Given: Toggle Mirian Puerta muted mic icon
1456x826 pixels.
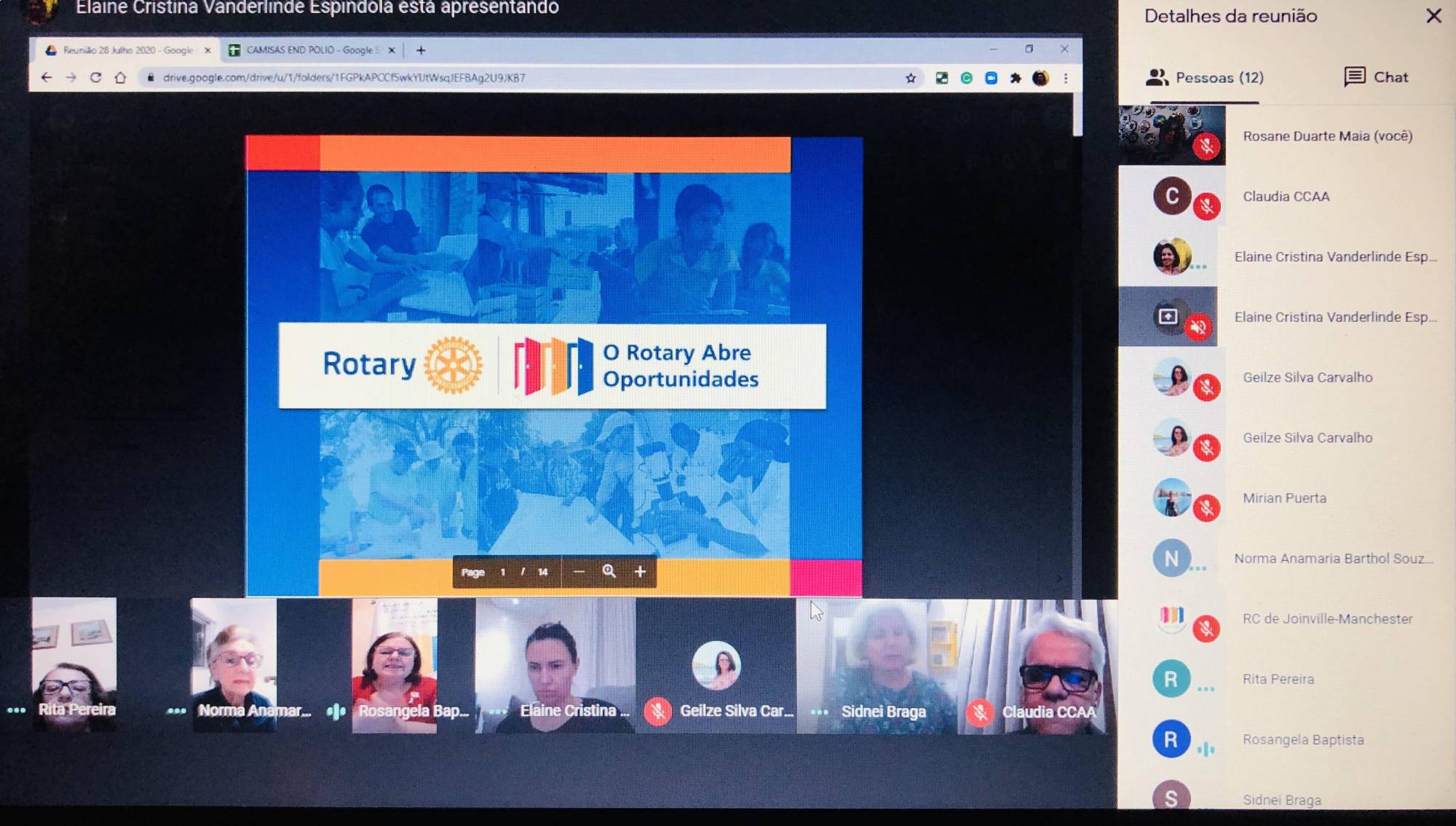Looking at the screenshot, I should (1206, 508).
